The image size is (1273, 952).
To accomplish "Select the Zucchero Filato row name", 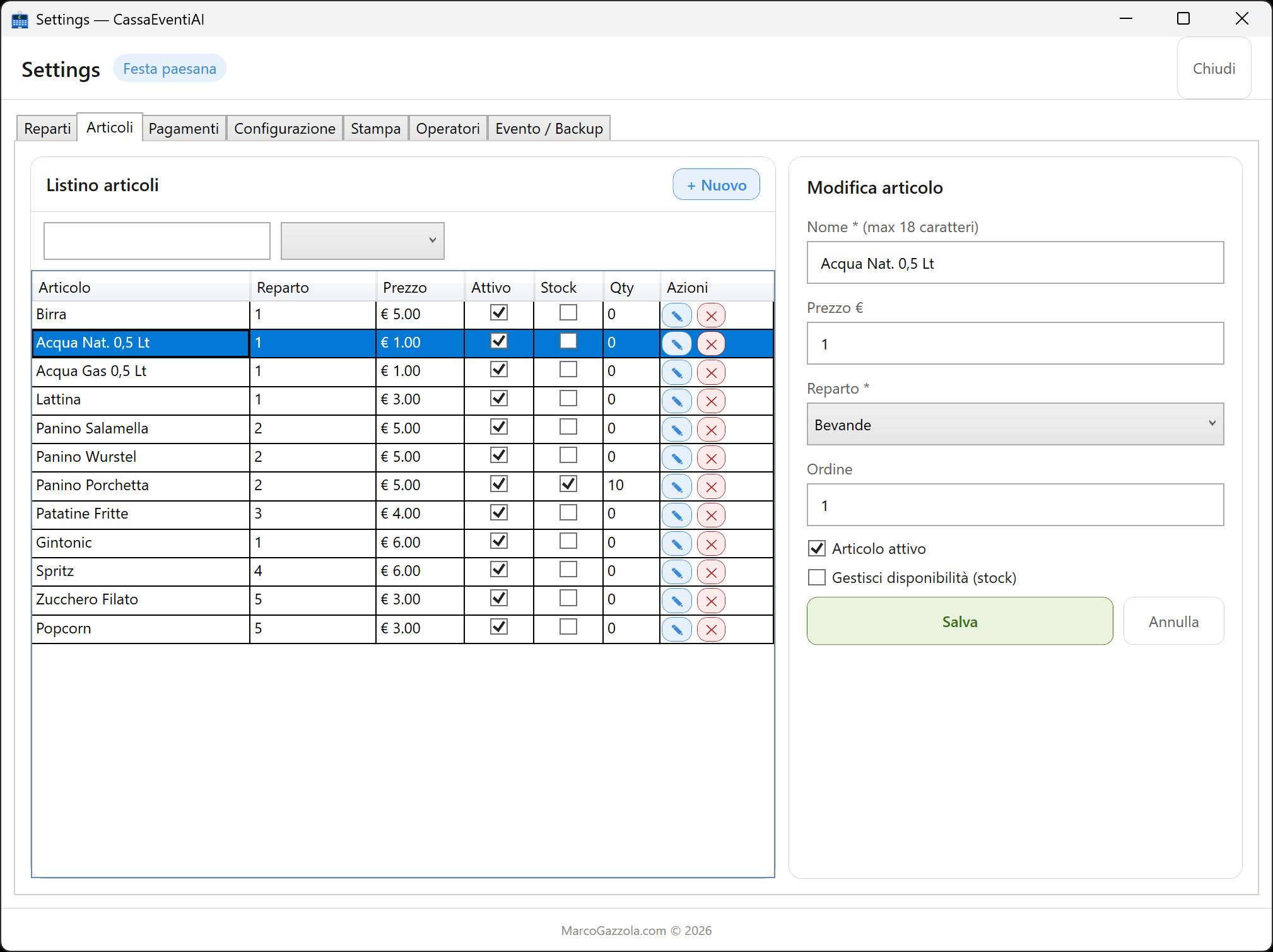I will [87, 599].
